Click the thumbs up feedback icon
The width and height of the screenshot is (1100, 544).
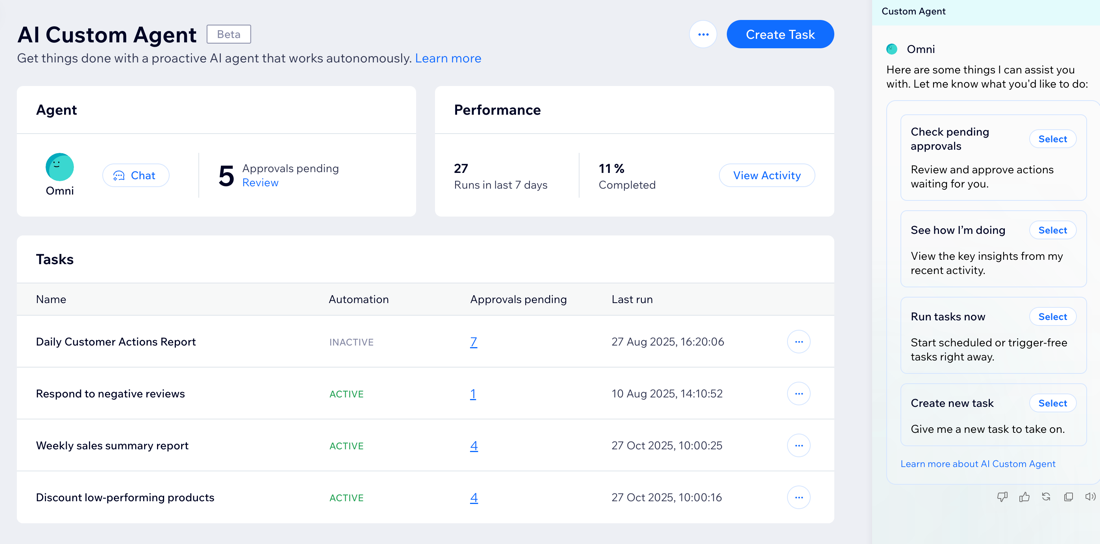click(x=1024, y=497)
